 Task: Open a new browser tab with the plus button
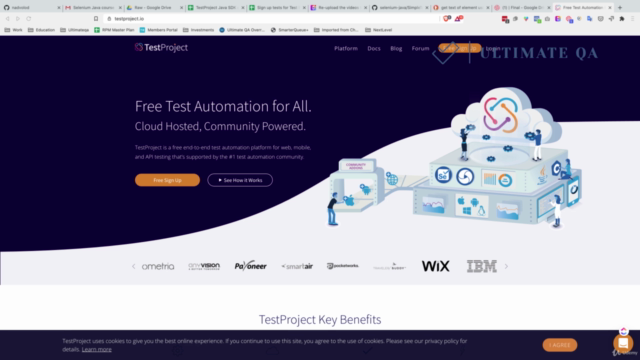coord(620,7)
